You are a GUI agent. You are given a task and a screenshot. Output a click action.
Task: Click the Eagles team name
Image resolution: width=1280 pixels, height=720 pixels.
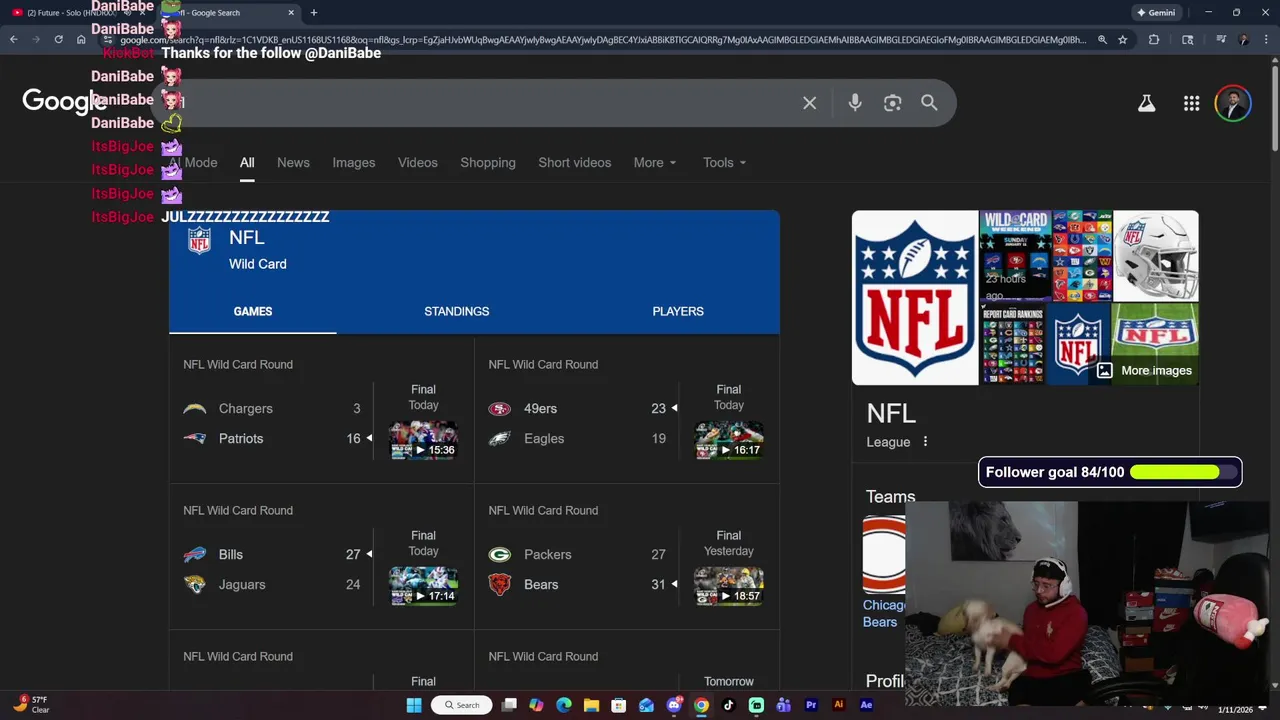tap(544, 438)
